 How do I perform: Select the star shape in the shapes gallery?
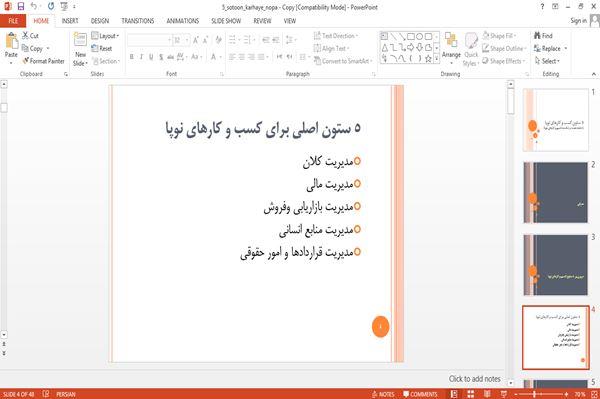(428, 59)
